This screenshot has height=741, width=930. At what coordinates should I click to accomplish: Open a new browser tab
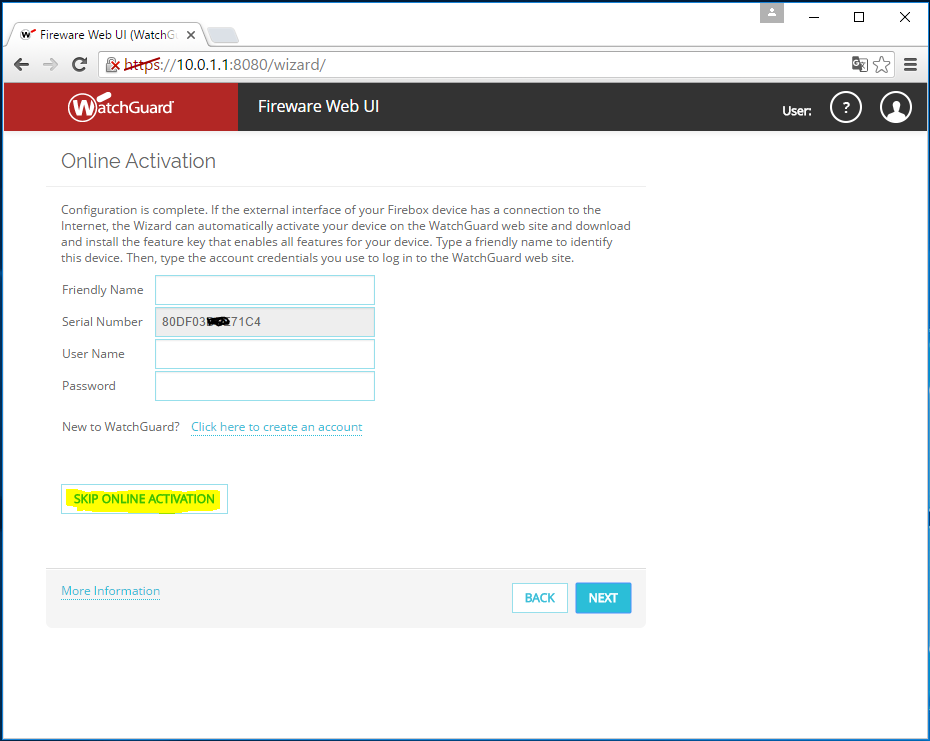tap(222, 35)
